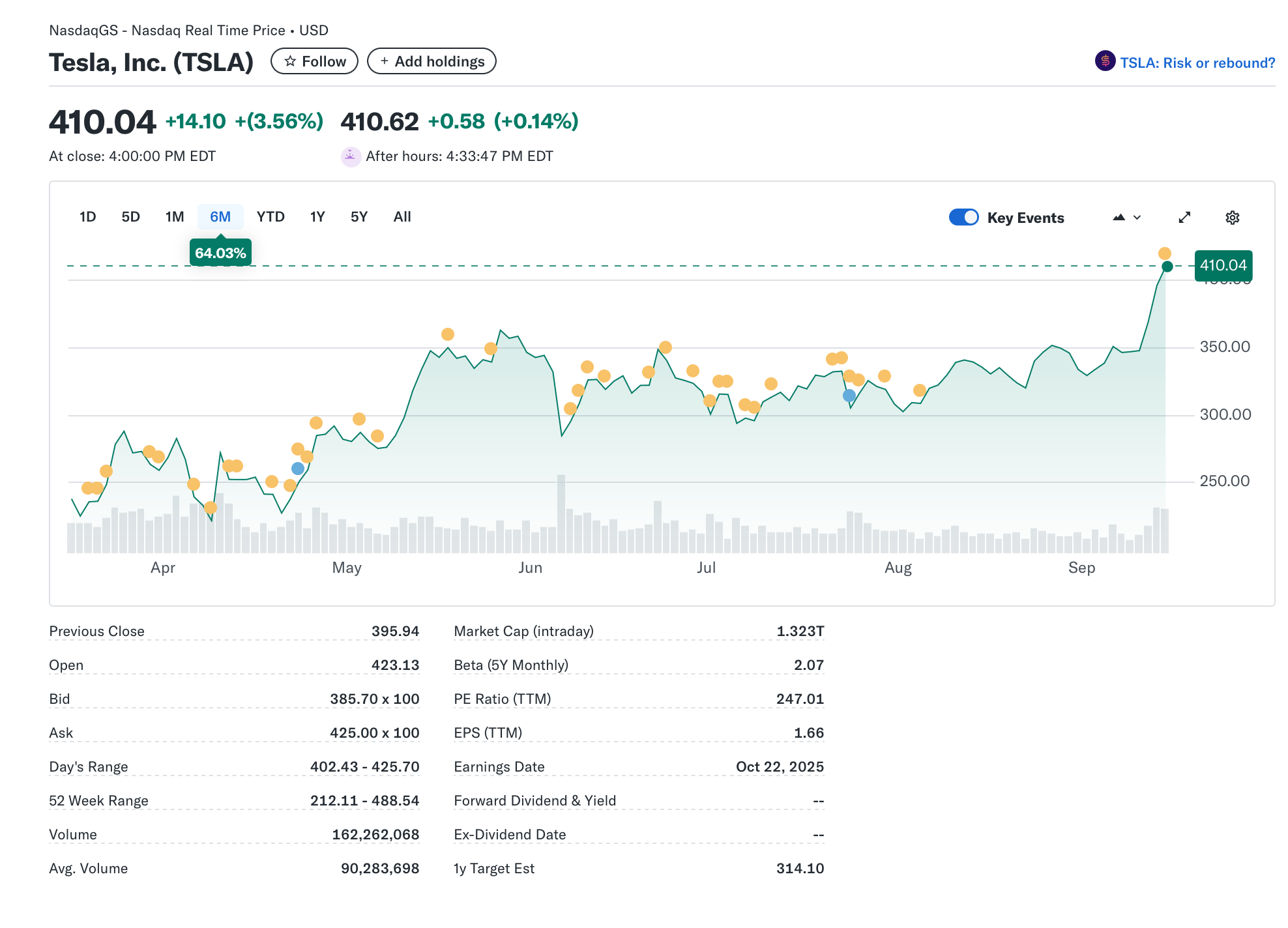Click the Market Cap (intraday) label
Screen dimensions: 1288x928
pyautogui.click(x=524, y=631)
